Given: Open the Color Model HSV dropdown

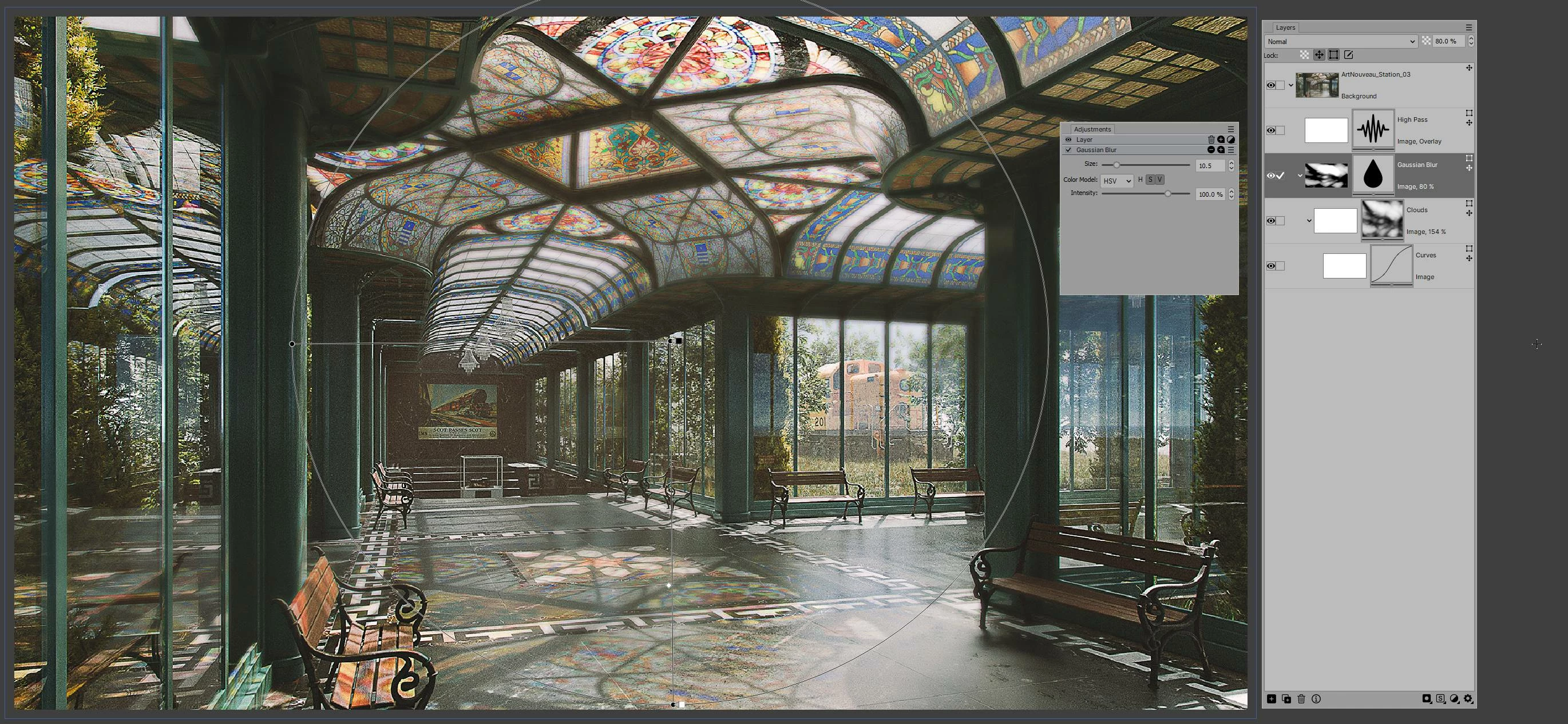Looking at the screenshot, I should 1116,181.
